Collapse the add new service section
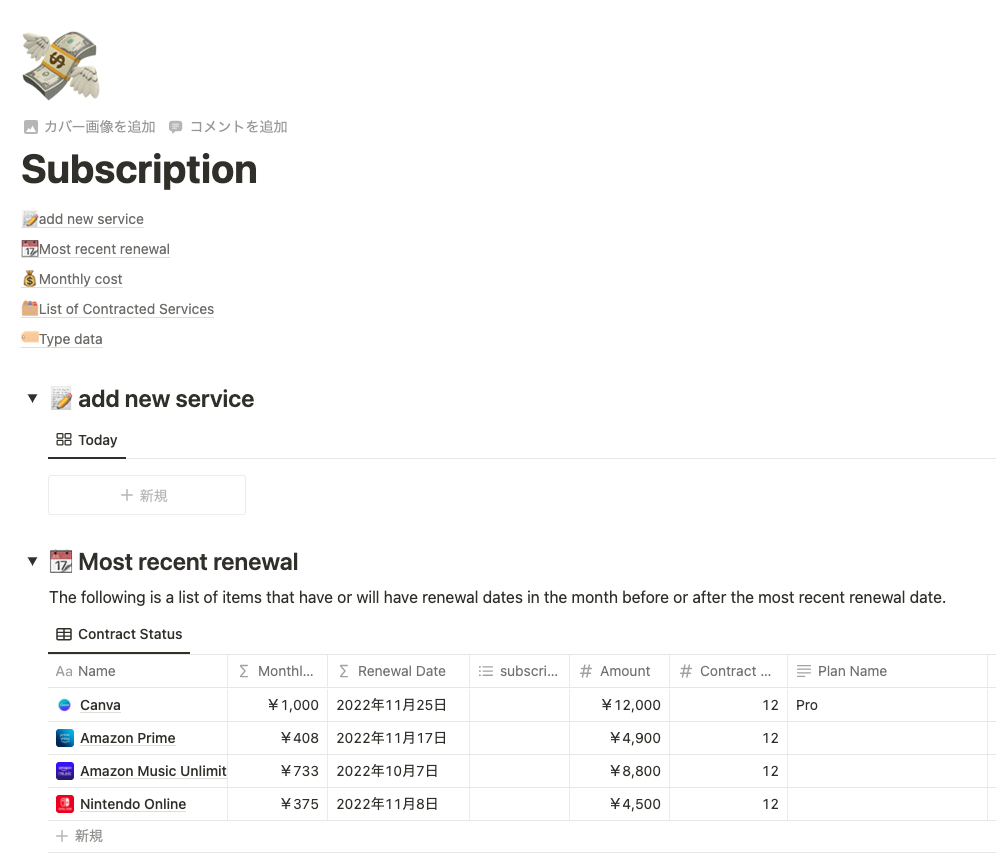 pyautogui.click(x=32, y=398)
